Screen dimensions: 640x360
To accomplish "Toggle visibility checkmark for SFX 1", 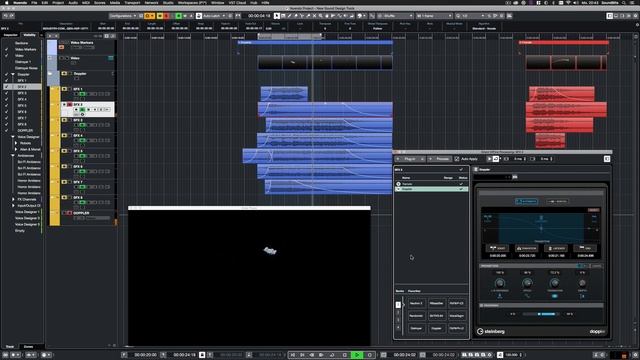I will [7, 80].
